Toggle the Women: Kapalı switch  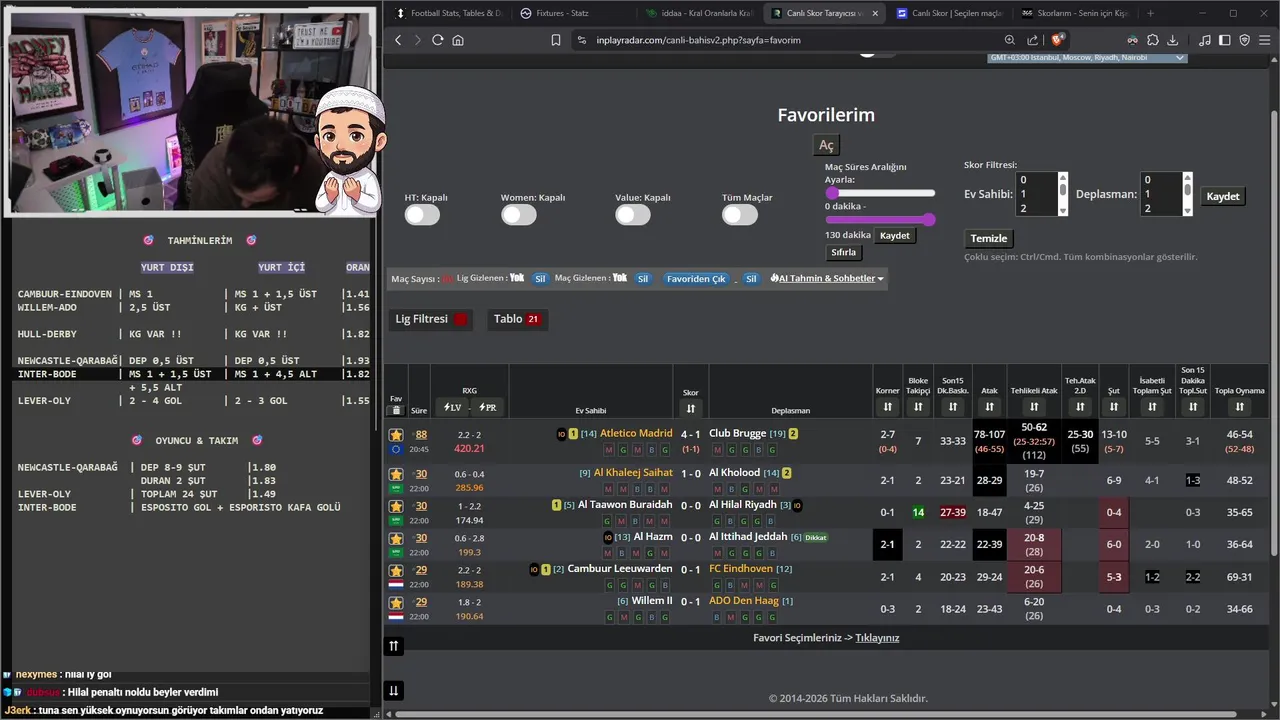click(519, 215)
